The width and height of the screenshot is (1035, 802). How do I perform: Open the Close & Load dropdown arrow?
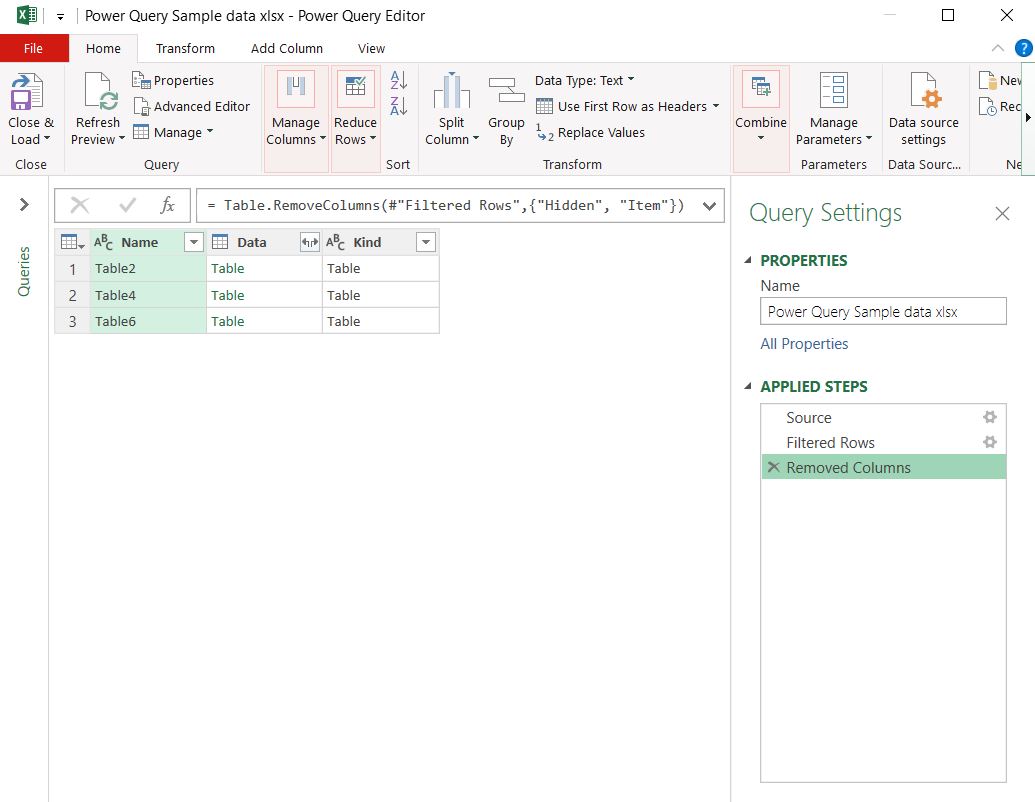pyautogui.click(x=47, y=138)
